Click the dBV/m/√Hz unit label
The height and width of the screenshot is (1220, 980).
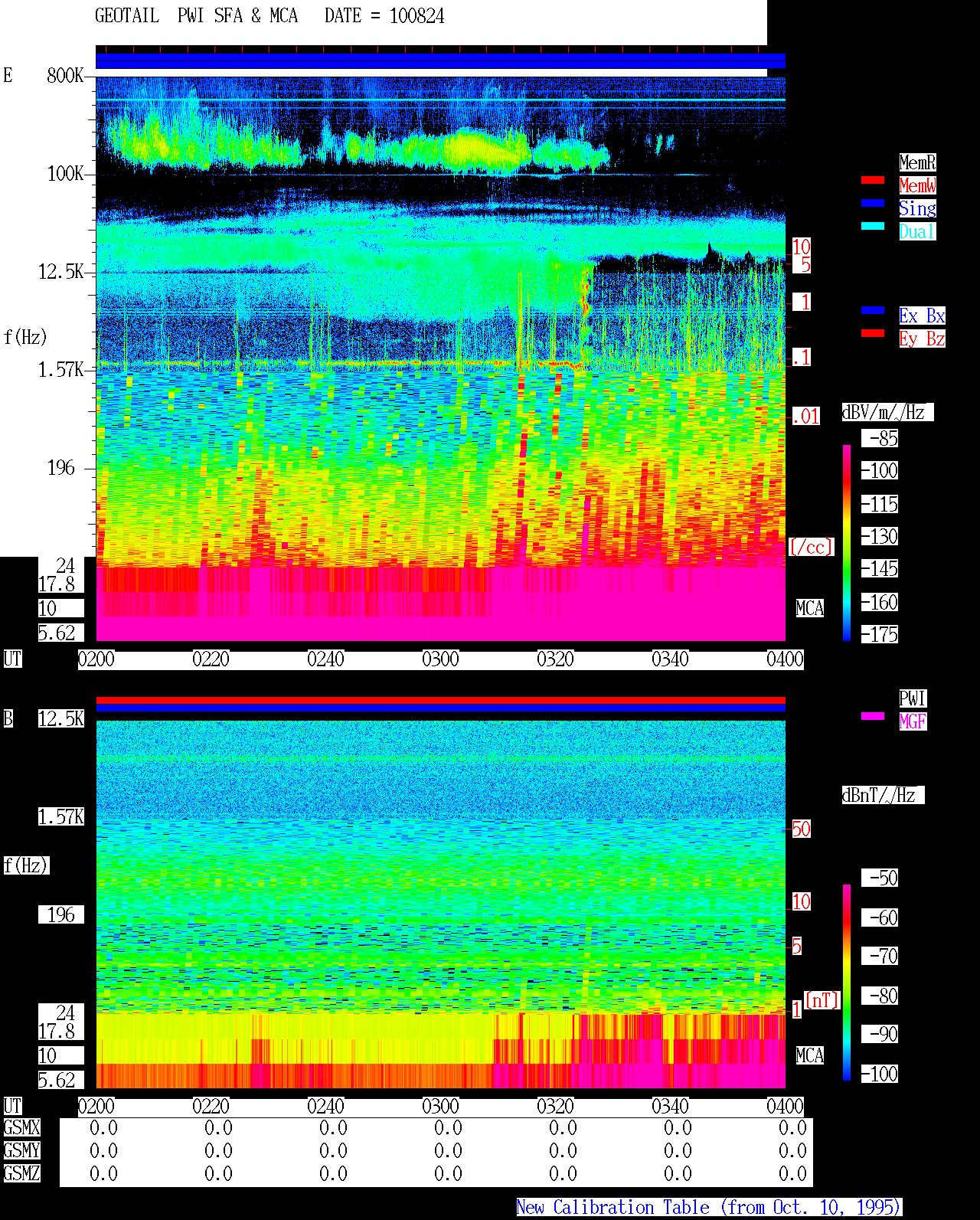click(887, 412)
